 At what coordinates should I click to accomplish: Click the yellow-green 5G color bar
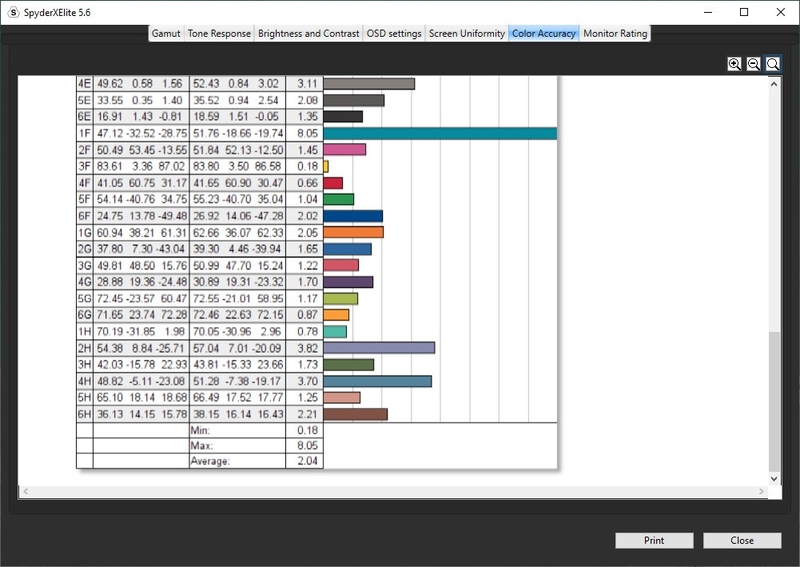point(341,299)
